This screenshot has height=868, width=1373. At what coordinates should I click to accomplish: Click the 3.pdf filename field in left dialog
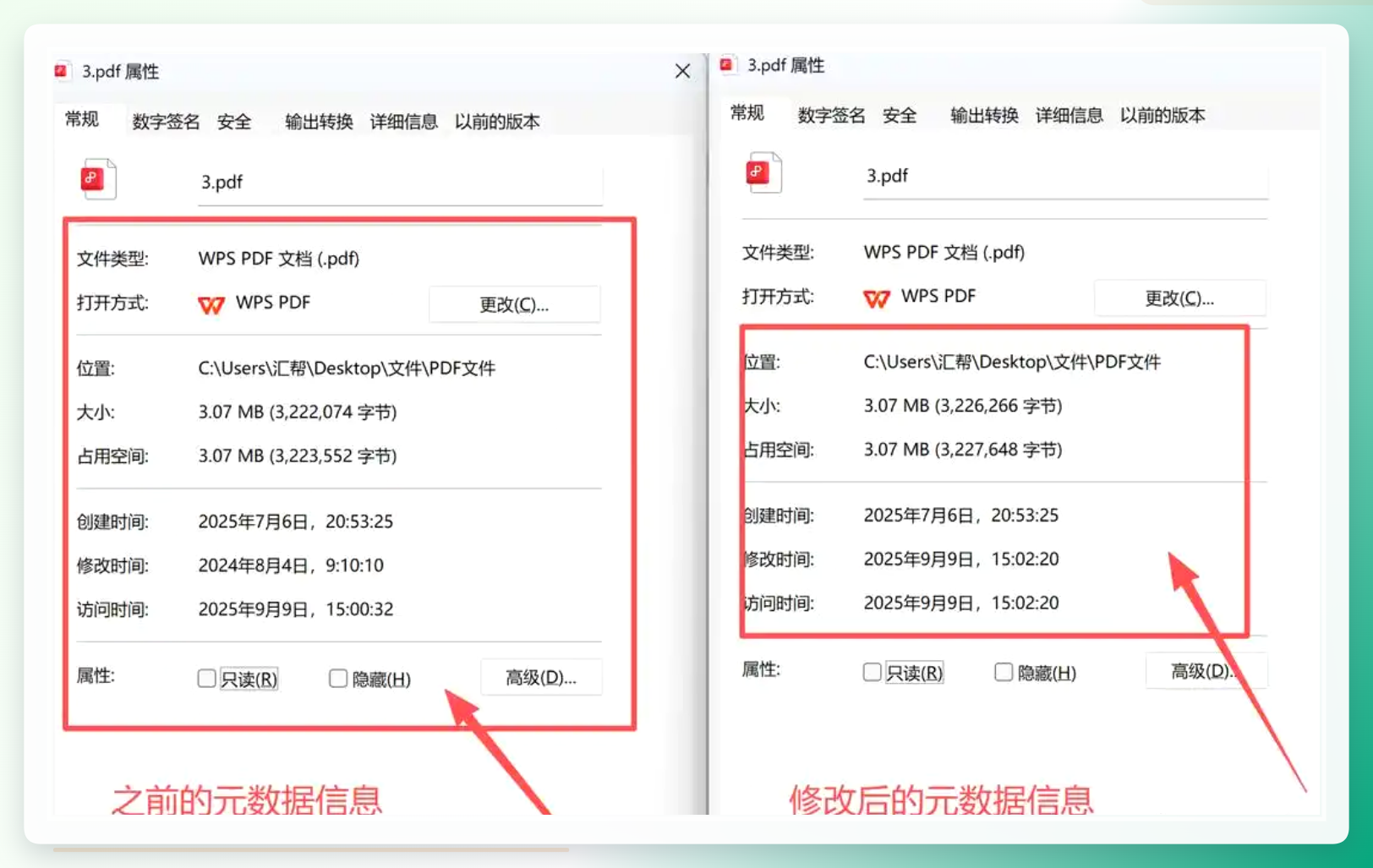pos(400,183)
